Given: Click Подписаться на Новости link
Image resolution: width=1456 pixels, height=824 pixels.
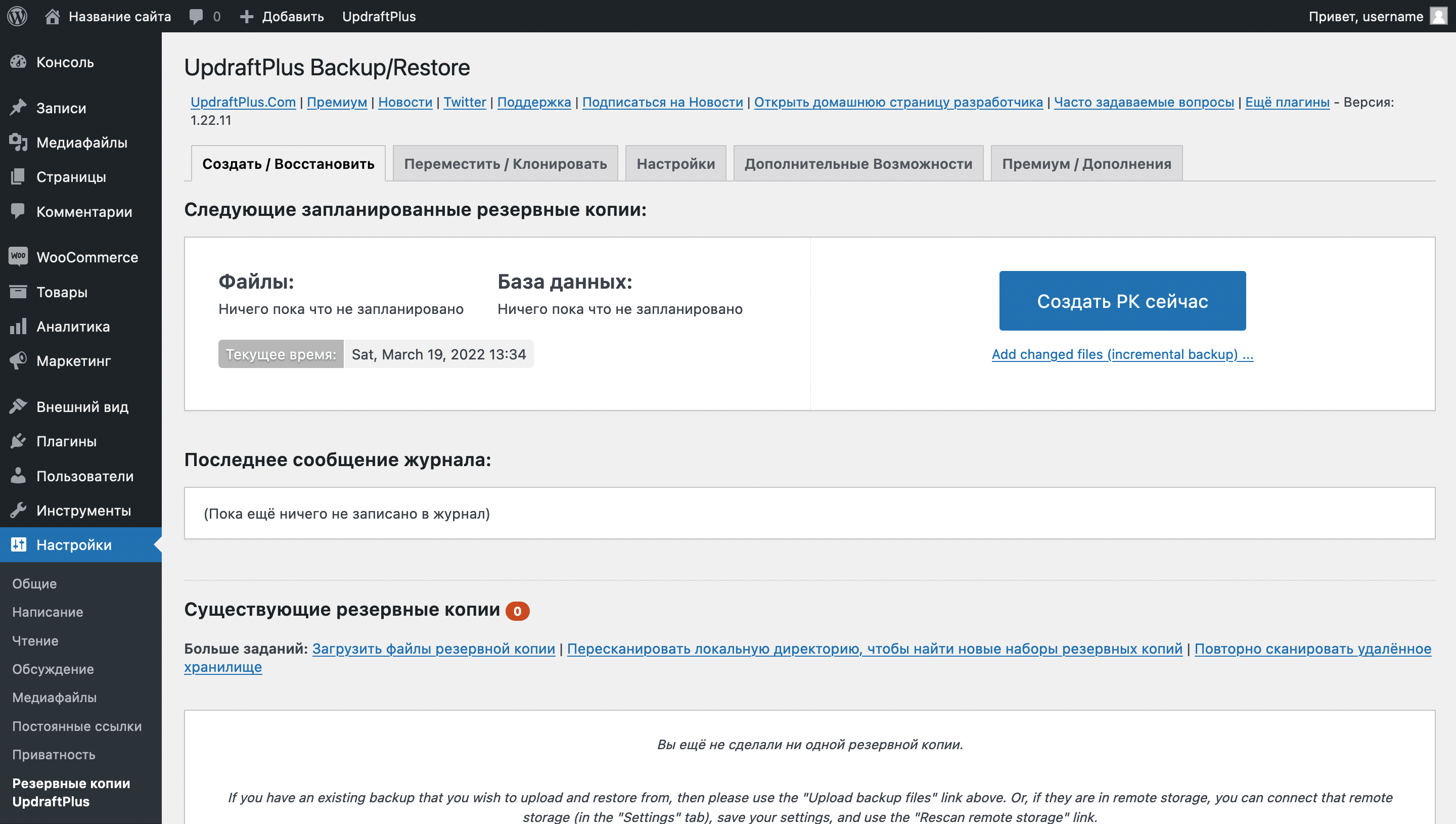Looking at the screenshot, I should (663, 102).
